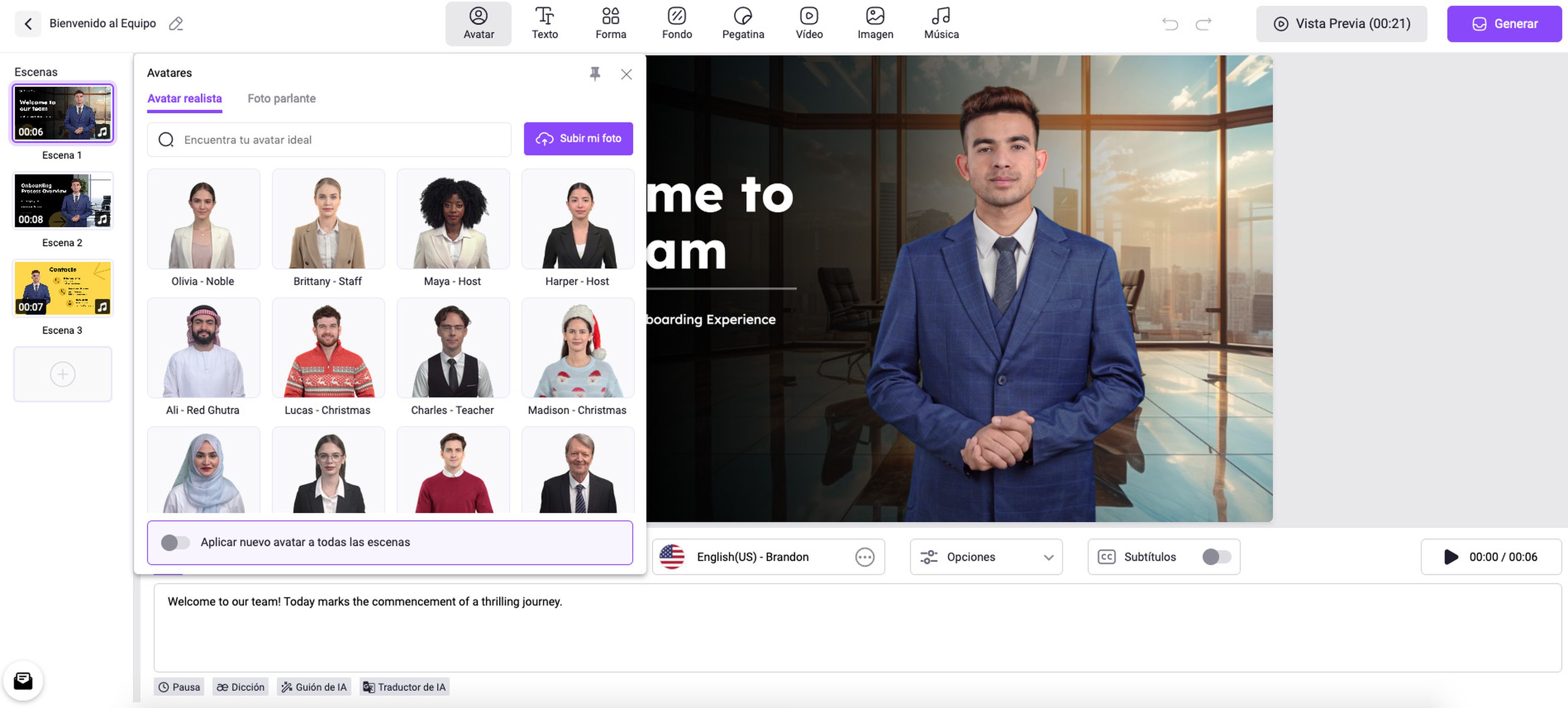The image size is (1568, 708).
Task: Click the search magnifier icon
Action: pyautogui.click(x=166, y=140)
